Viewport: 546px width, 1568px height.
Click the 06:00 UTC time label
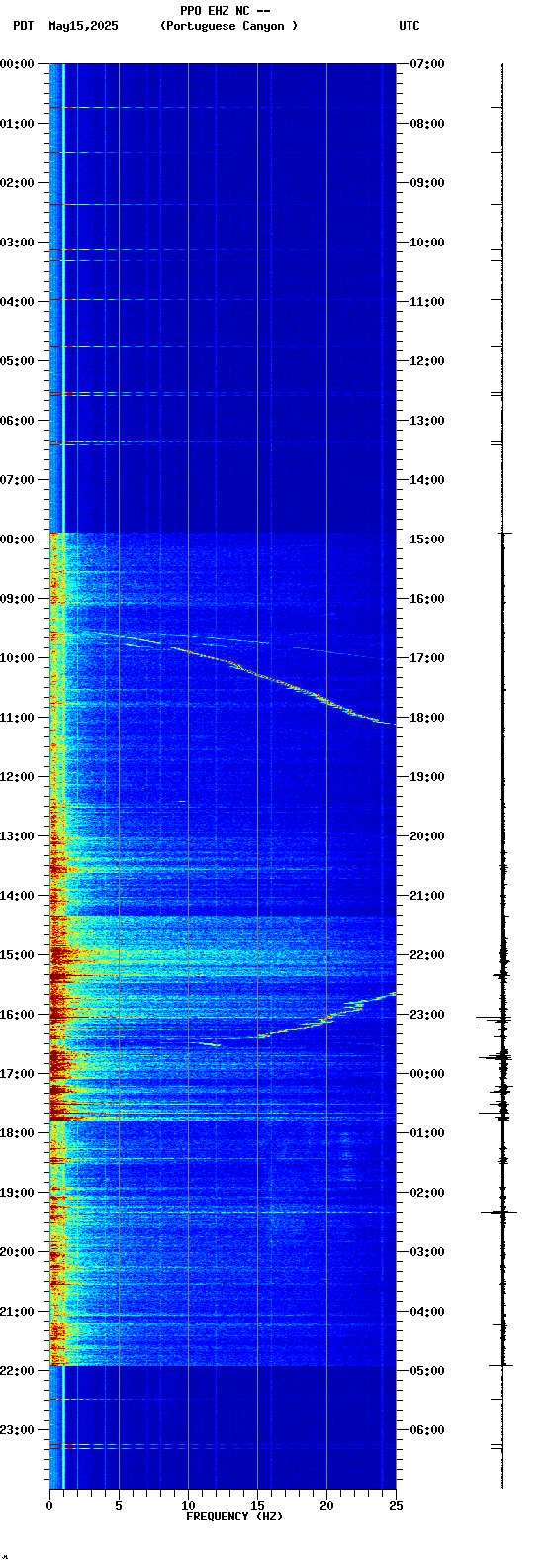[427, 1430]
